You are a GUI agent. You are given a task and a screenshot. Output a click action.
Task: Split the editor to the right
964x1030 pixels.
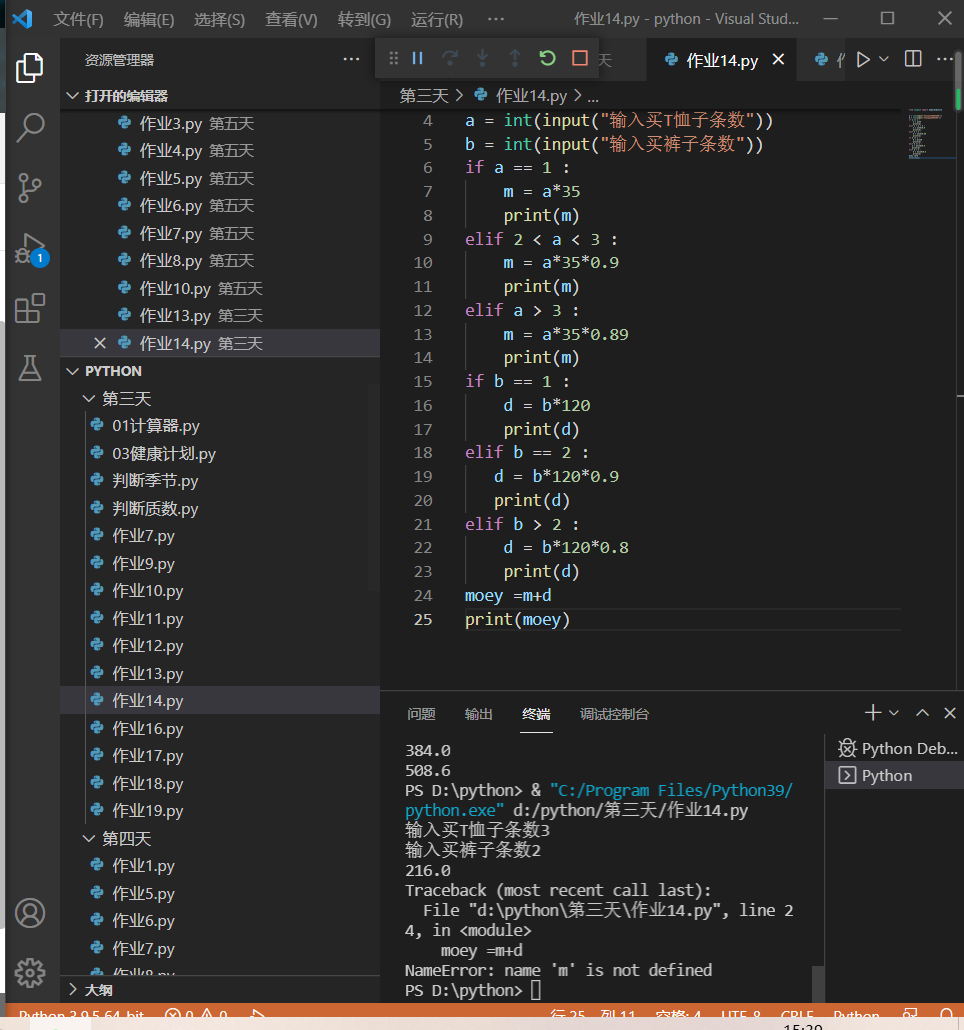[x=913, y=59]
